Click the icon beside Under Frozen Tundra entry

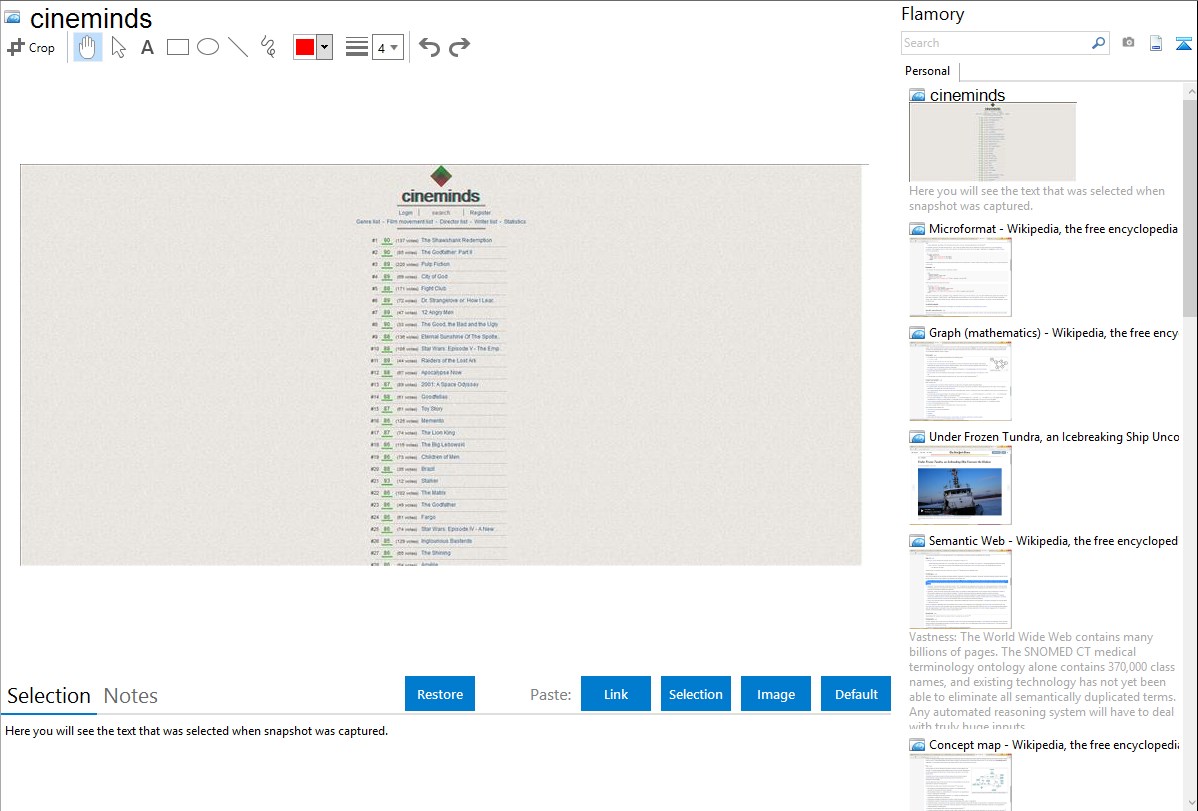pyautogui.click(x=917, y=437)
